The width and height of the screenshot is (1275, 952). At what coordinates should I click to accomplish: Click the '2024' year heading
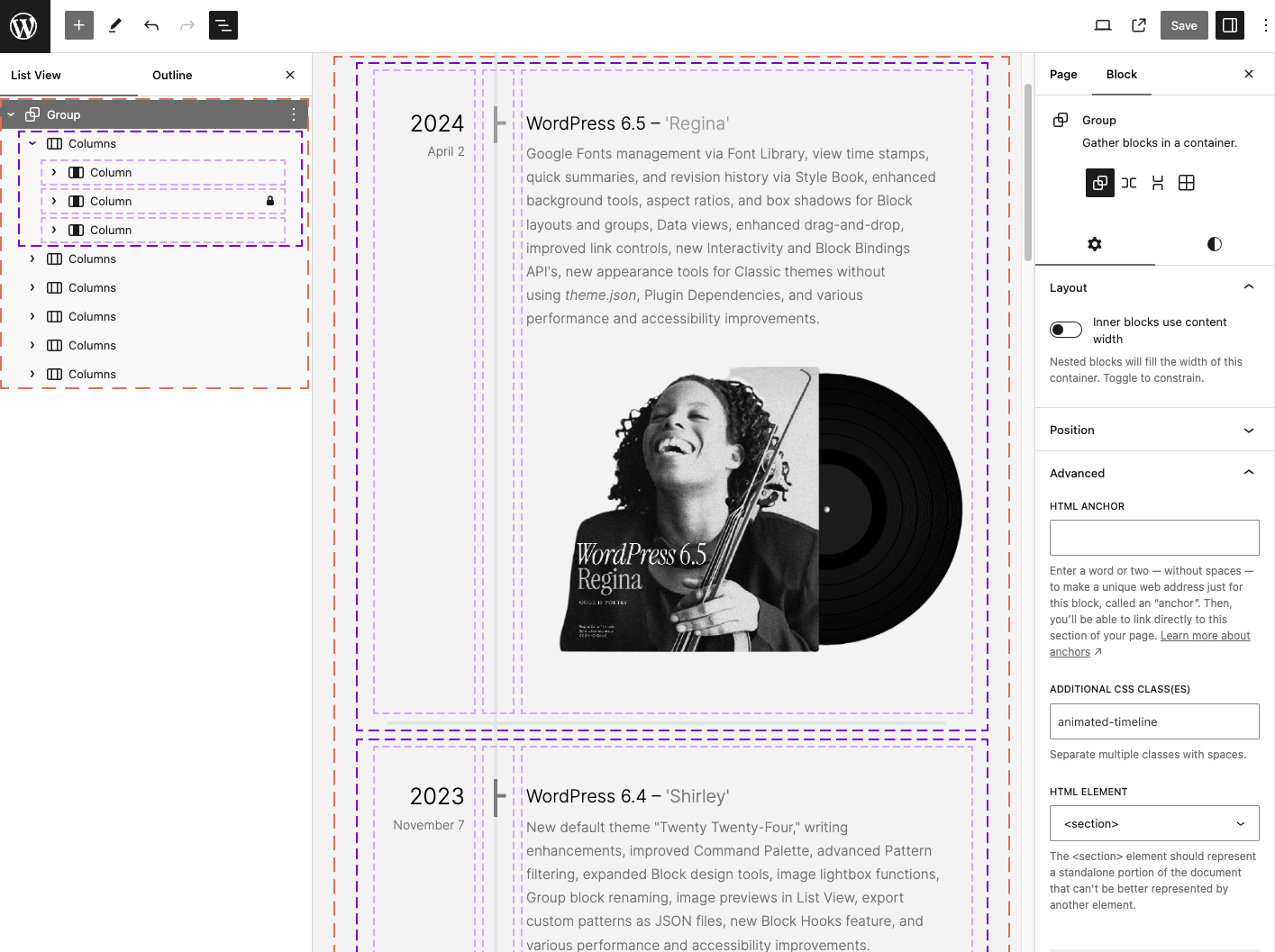(437, 123)
